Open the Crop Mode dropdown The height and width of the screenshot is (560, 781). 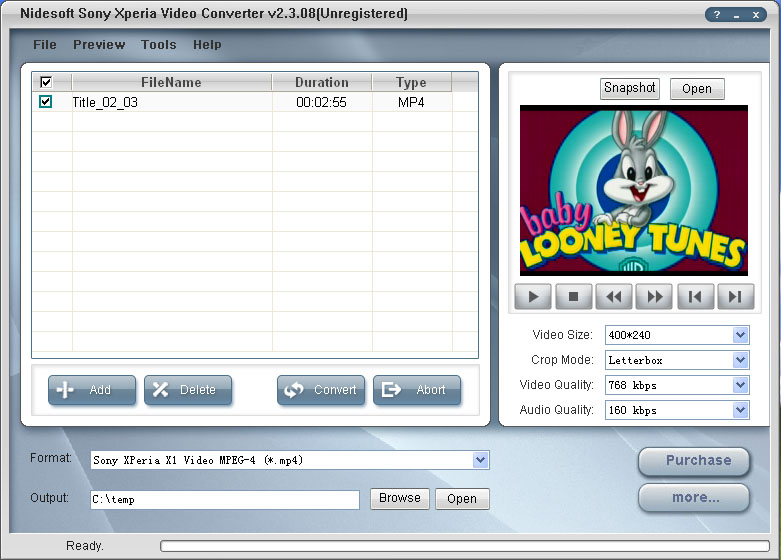(740, 360)
